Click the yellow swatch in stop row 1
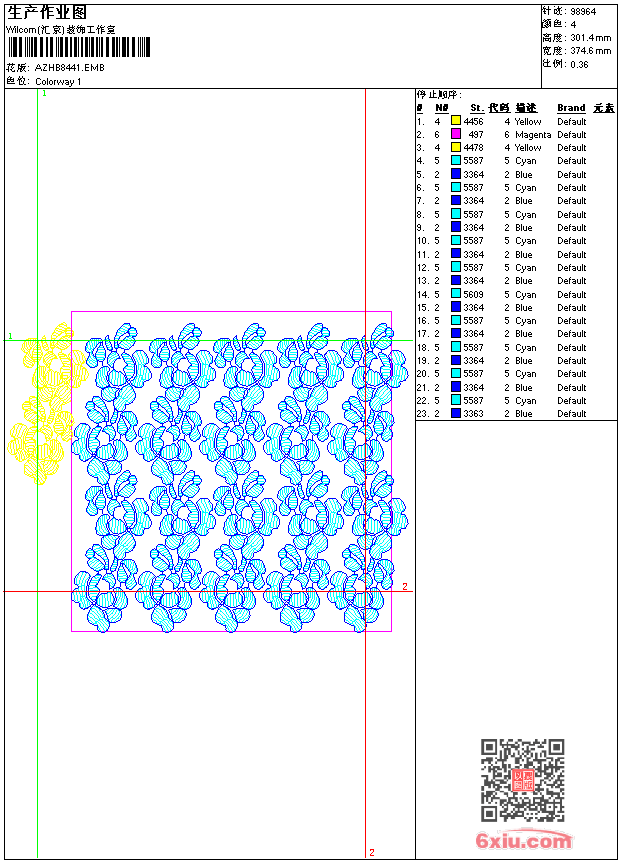 click(x=456, y=121)
